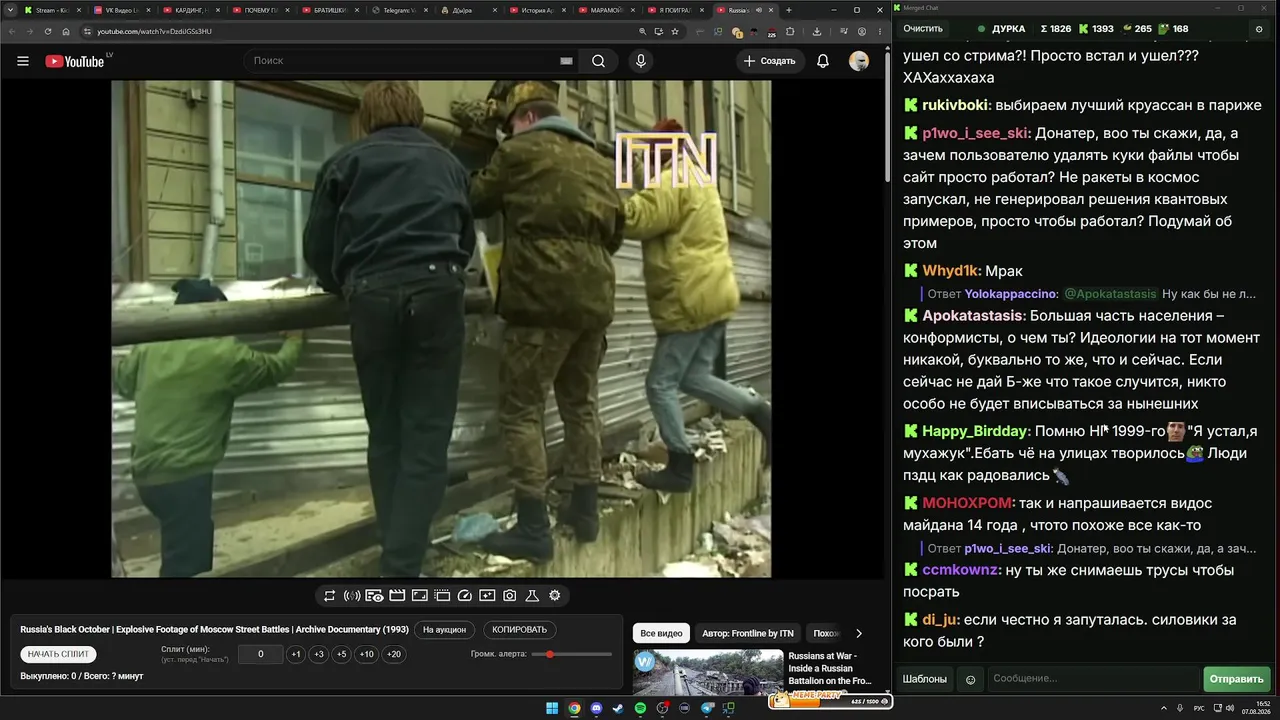This screenshot has height=720, width=1280.
Task: Open Spotify from the taskbar
Action: 641,708
